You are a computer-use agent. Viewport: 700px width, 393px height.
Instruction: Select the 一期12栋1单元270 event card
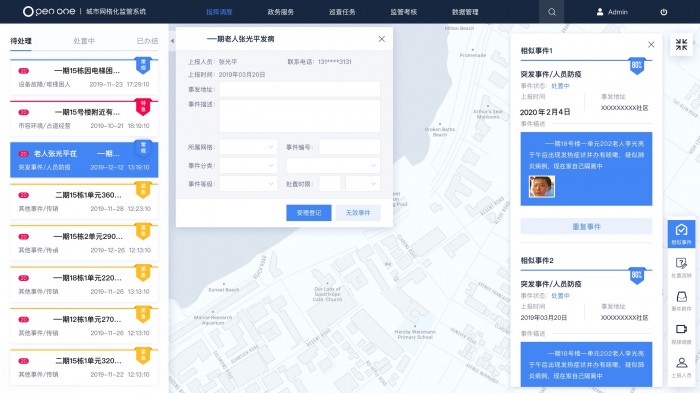84,326
